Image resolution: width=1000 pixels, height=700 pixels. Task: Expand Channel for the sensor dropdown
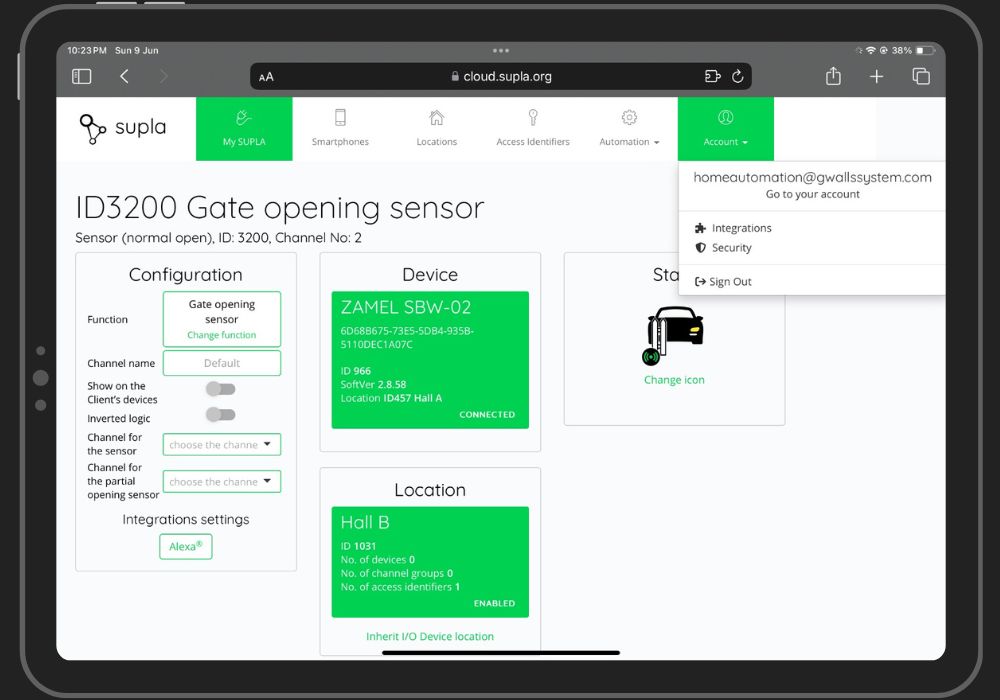pos(221,445)
